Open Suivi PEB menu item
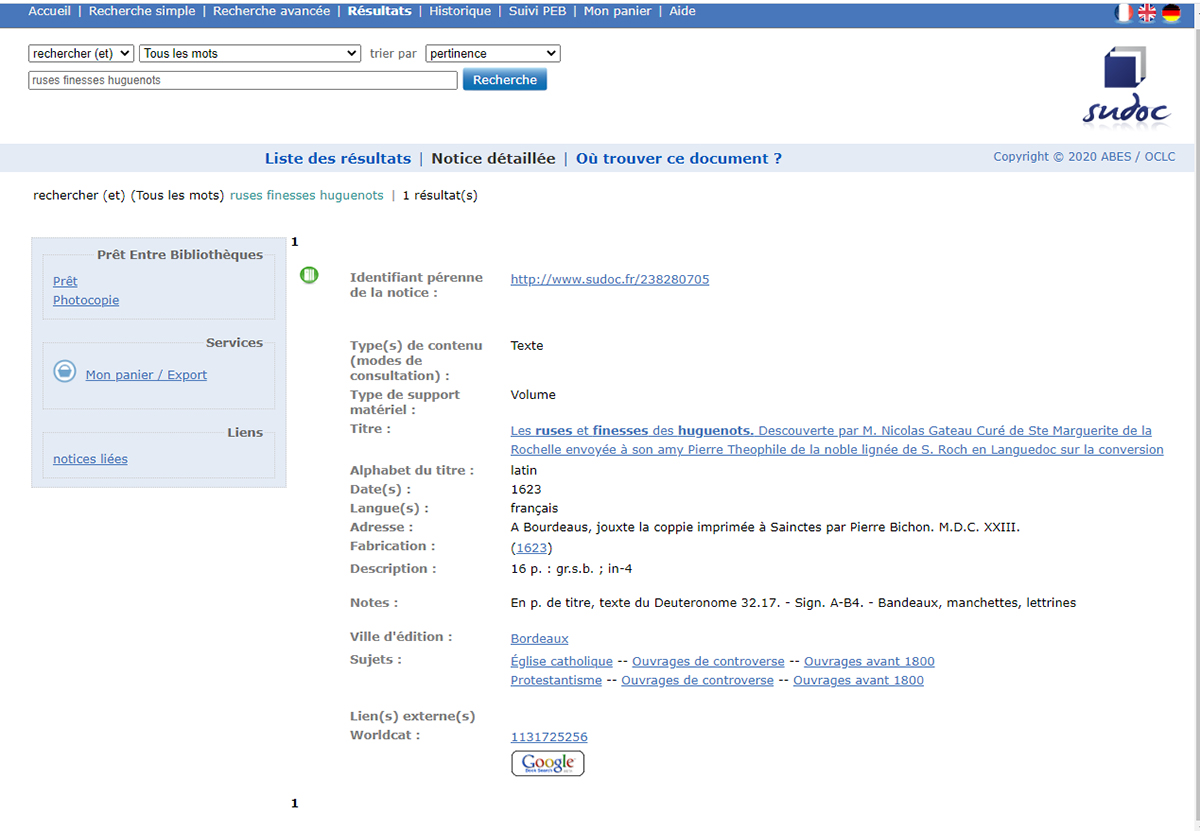Screen dimensions: 1200x831 pyautogui.click(x=537, y=11)
